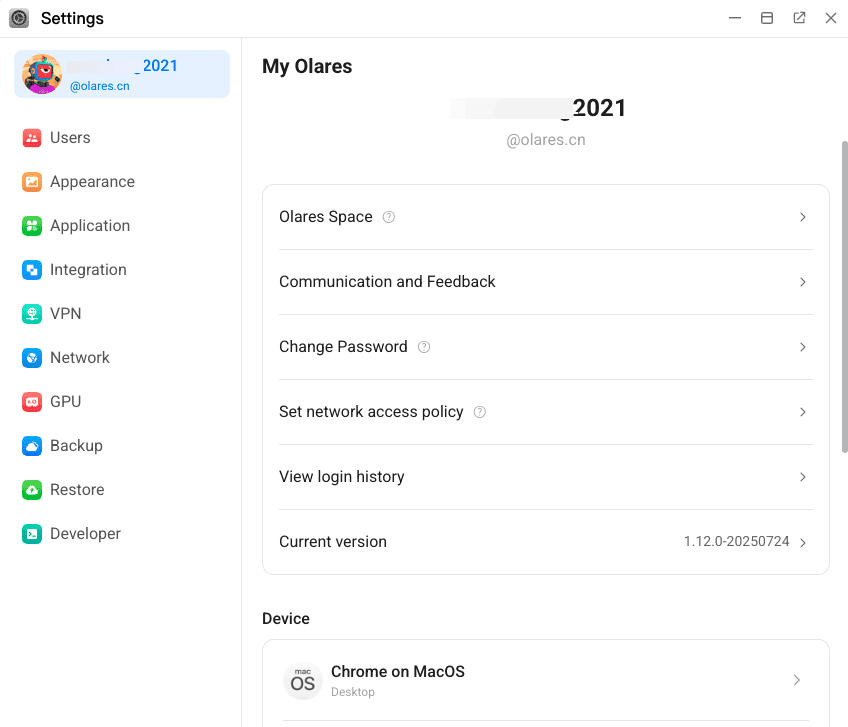Click the @olares.cn domain under the profile name
The width and height of the screenshot is (848, 727).
546,140
